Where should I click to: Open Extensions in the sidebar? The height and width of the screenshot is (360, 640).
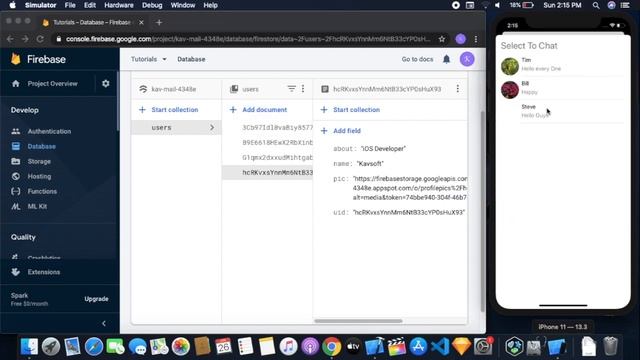pyautogui.click(x=44, y=272)
